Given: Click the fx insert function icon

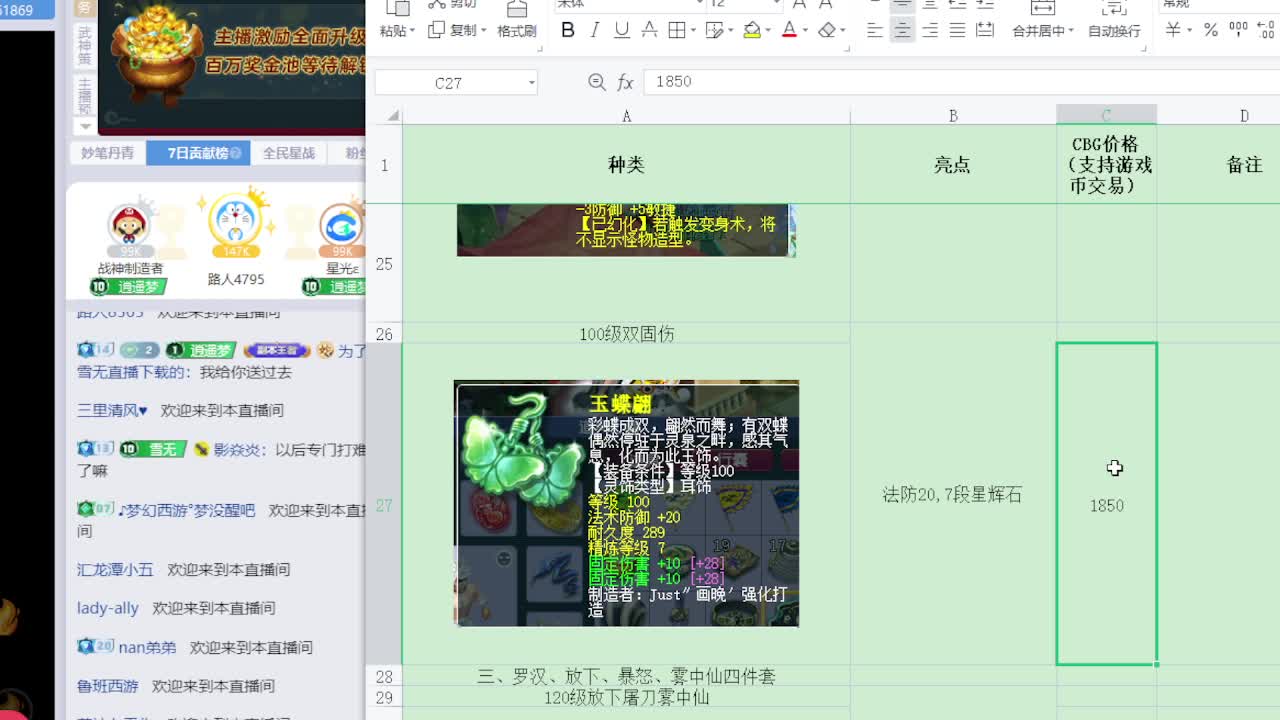Looking at the screenshot, I should point(626,82).
